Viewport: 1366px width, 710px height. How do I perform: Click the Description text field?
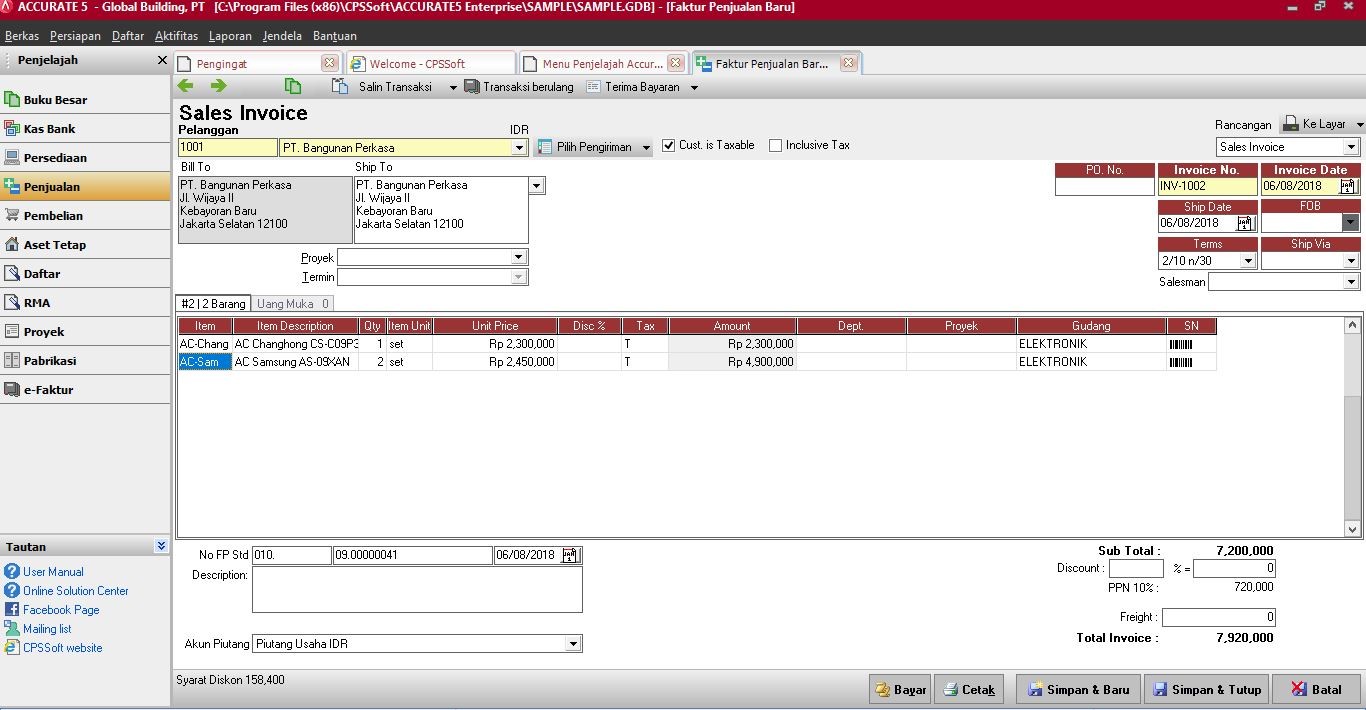click(417, 590)
